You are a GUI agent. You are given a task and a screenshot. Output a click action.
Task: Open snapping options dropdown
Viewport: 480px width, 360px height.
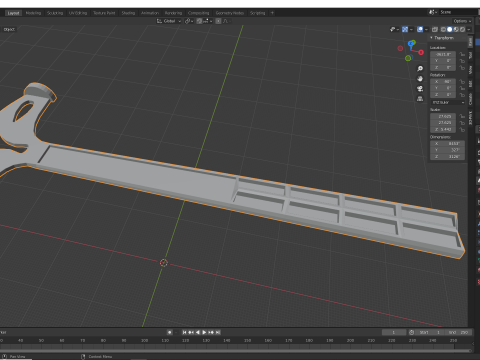pyautogui.click(x=207, y=21)
